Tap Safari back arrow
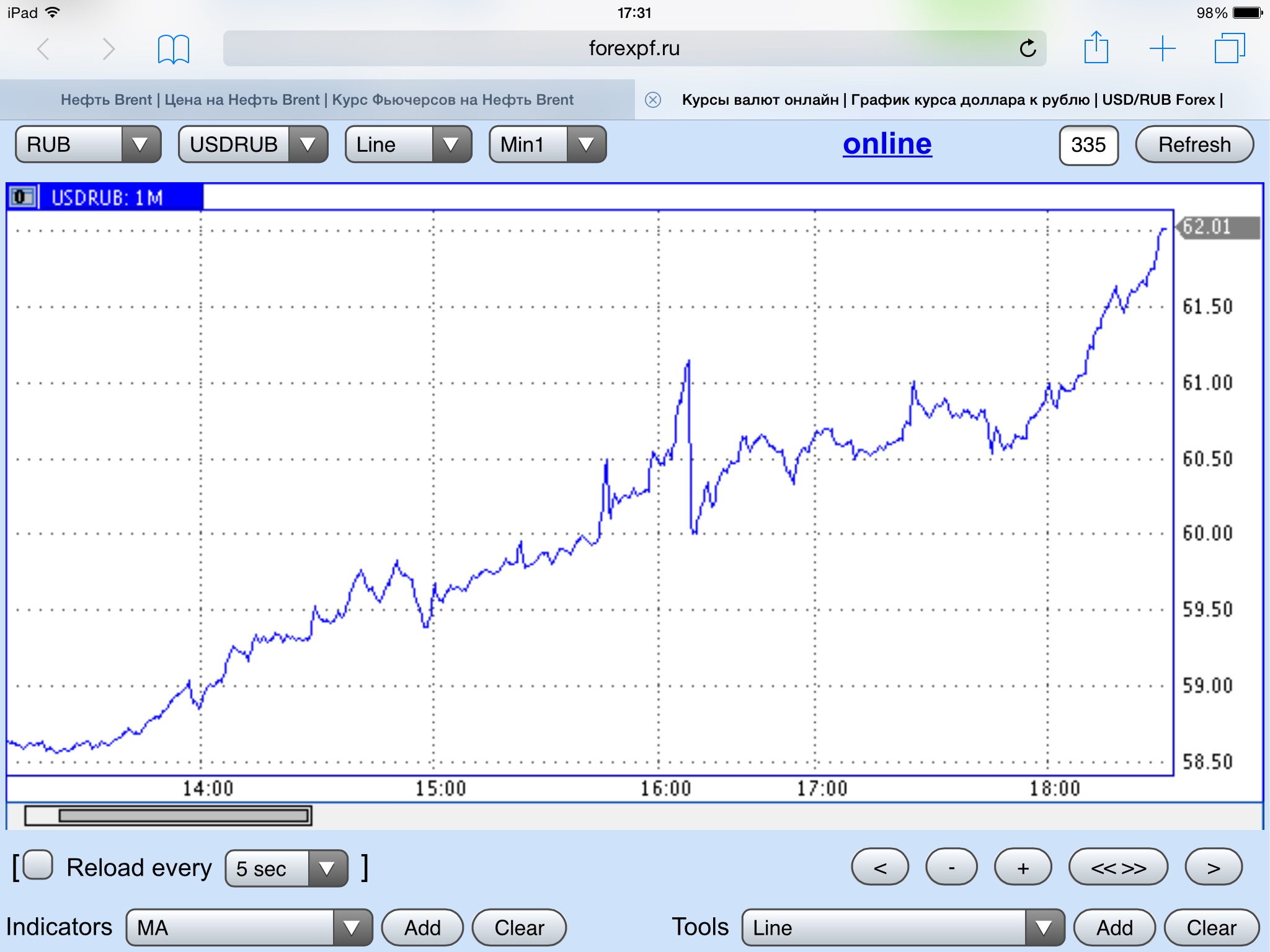Screen dimensions: 1270x952 [x=43, y=48]
